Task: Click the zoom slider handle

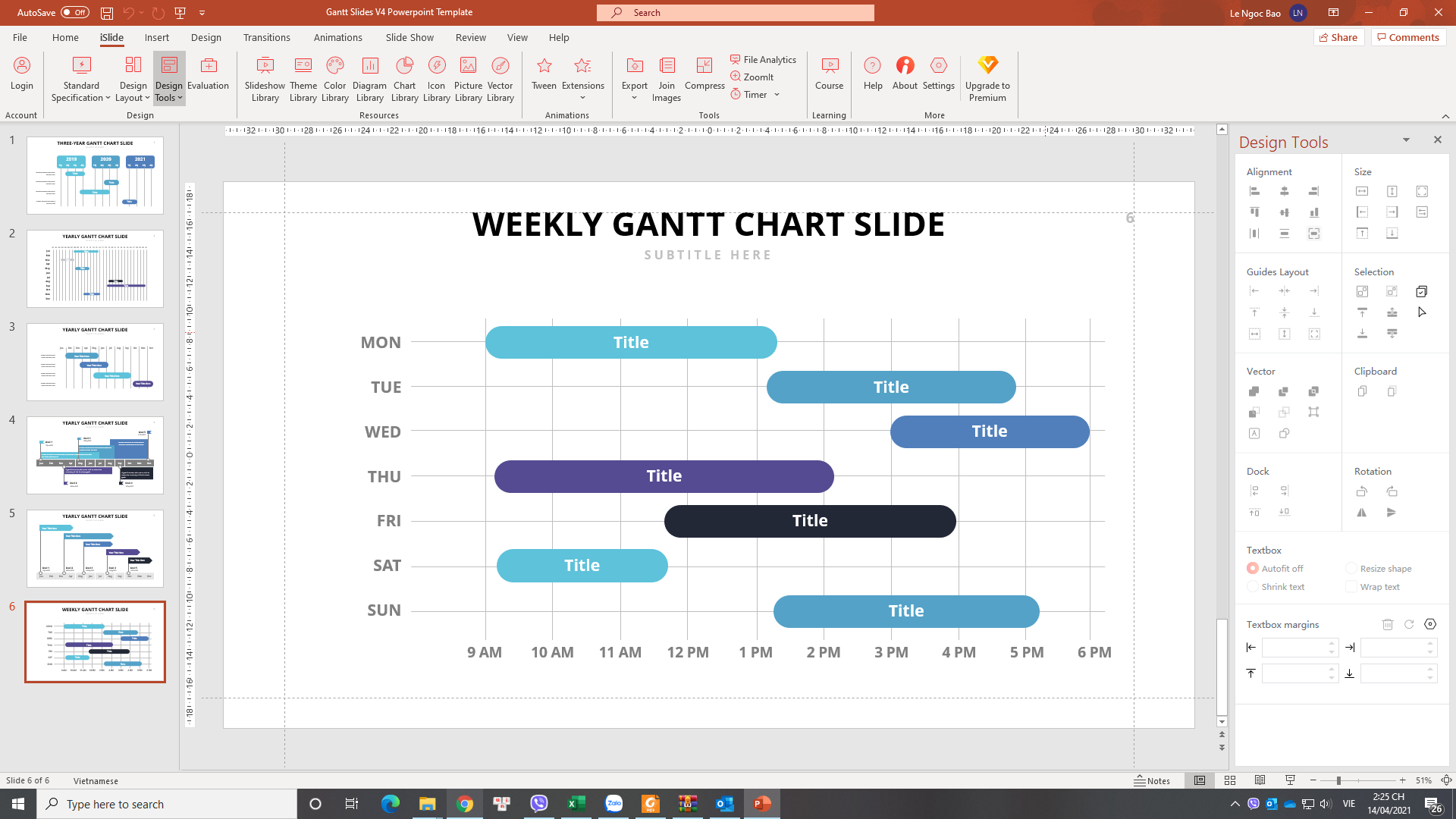Action: pos(1338,780)
